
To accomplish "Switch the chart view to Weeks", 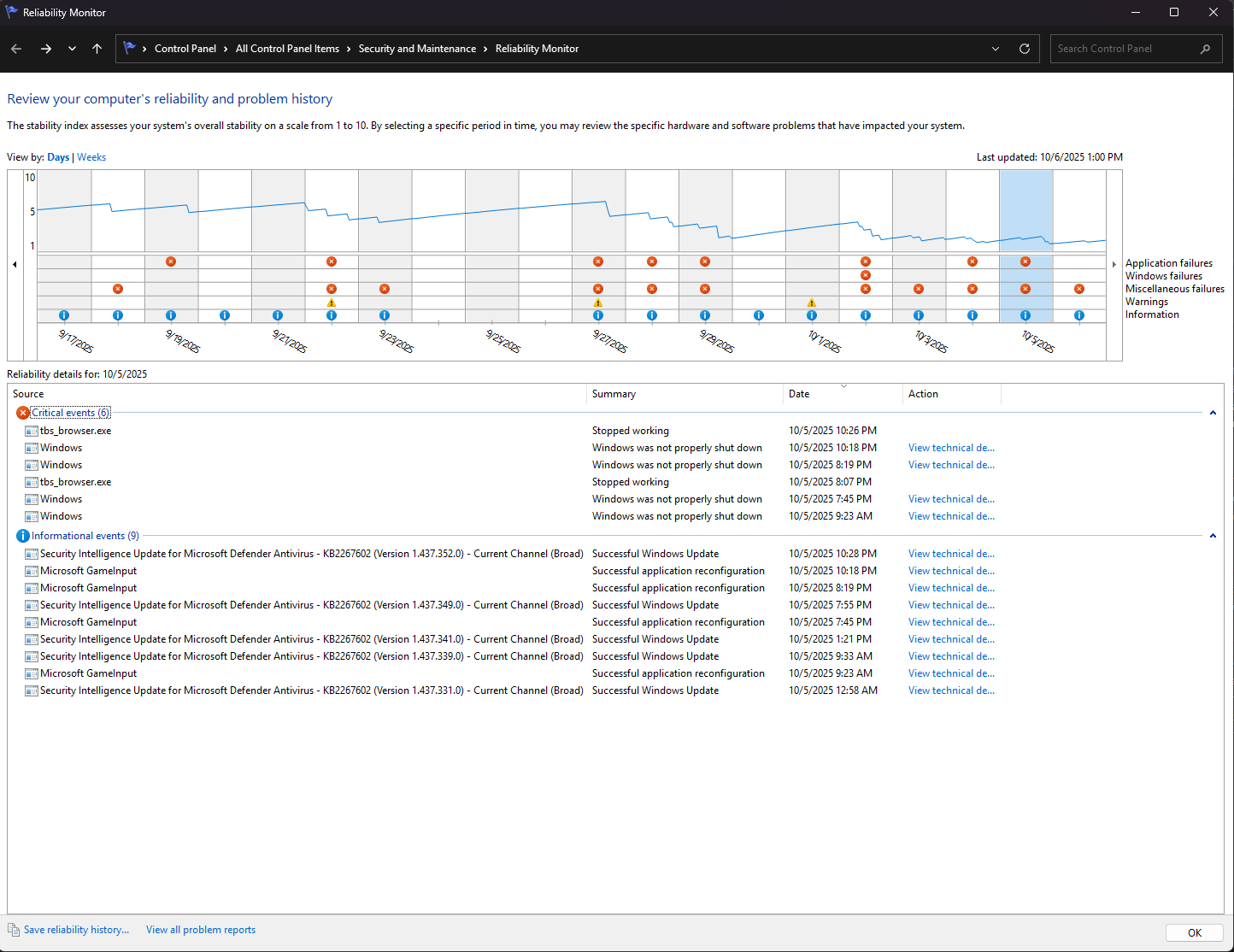I will pos(91,157).
